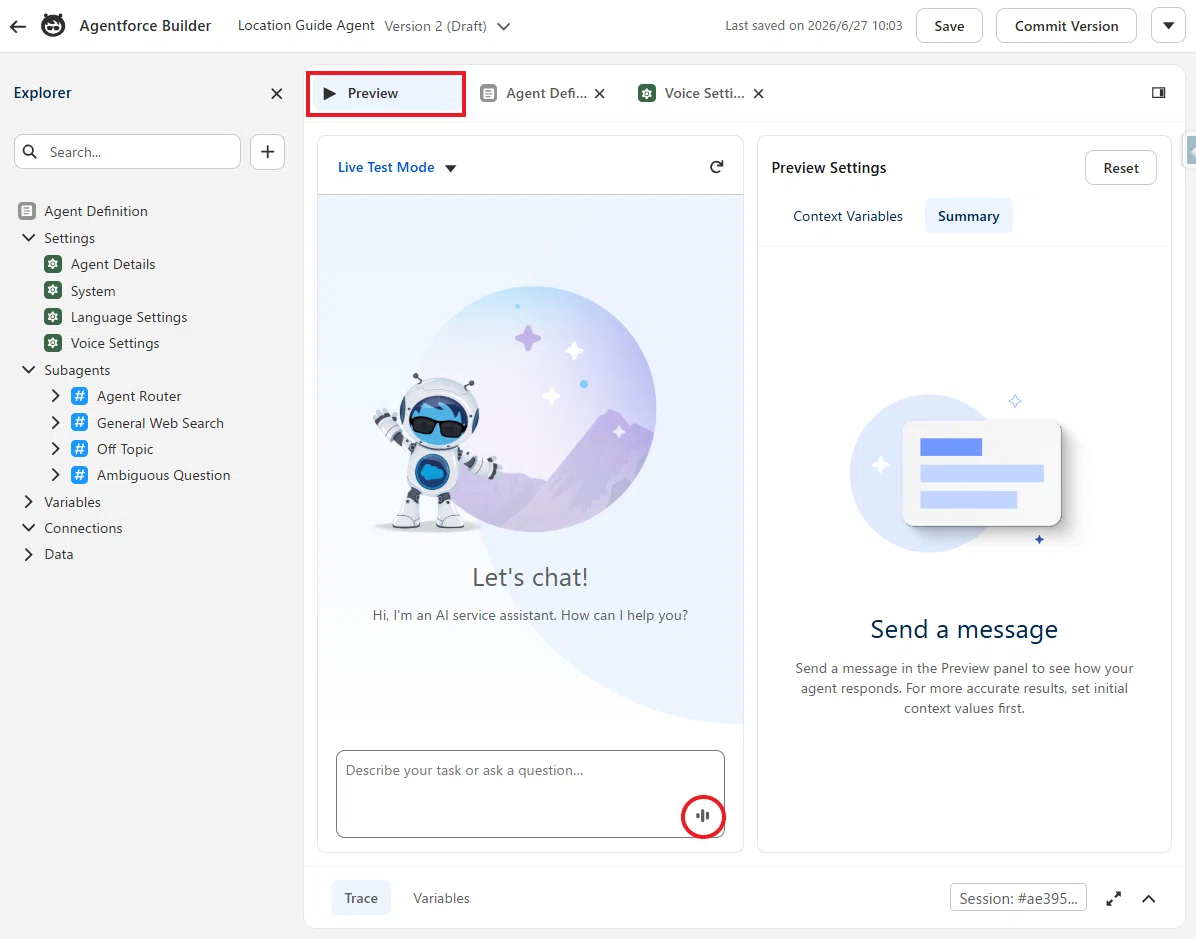Close the Voice Settings tab

point(758,93)
